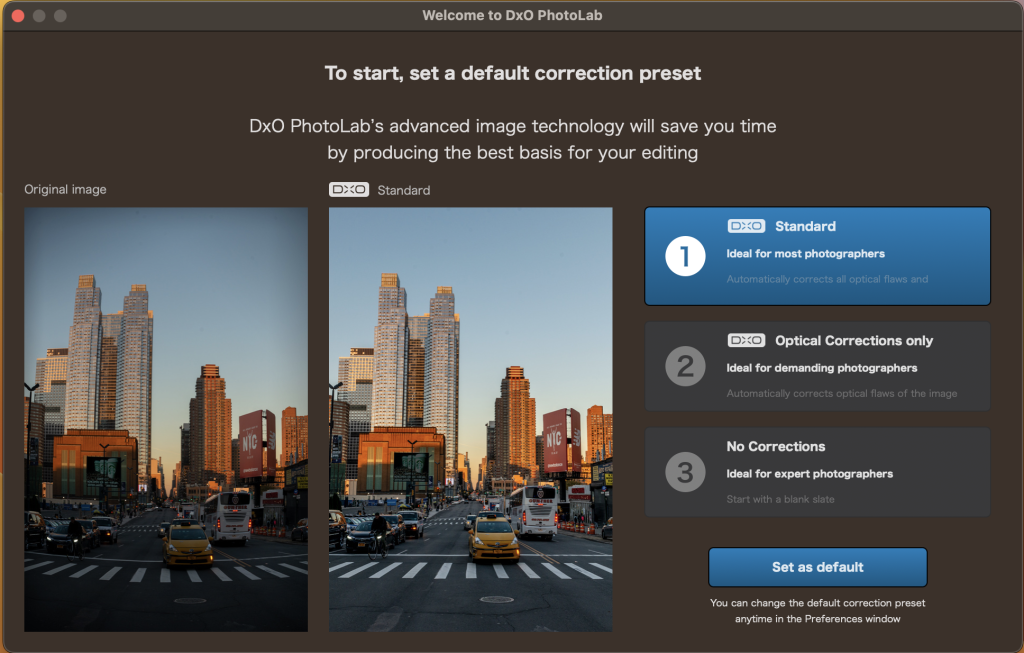Image resolution: width=1024 pixels, height=653 pixels.
Task: Click the Set as default button
Action: pyautogui.click(x=818, y=567)
